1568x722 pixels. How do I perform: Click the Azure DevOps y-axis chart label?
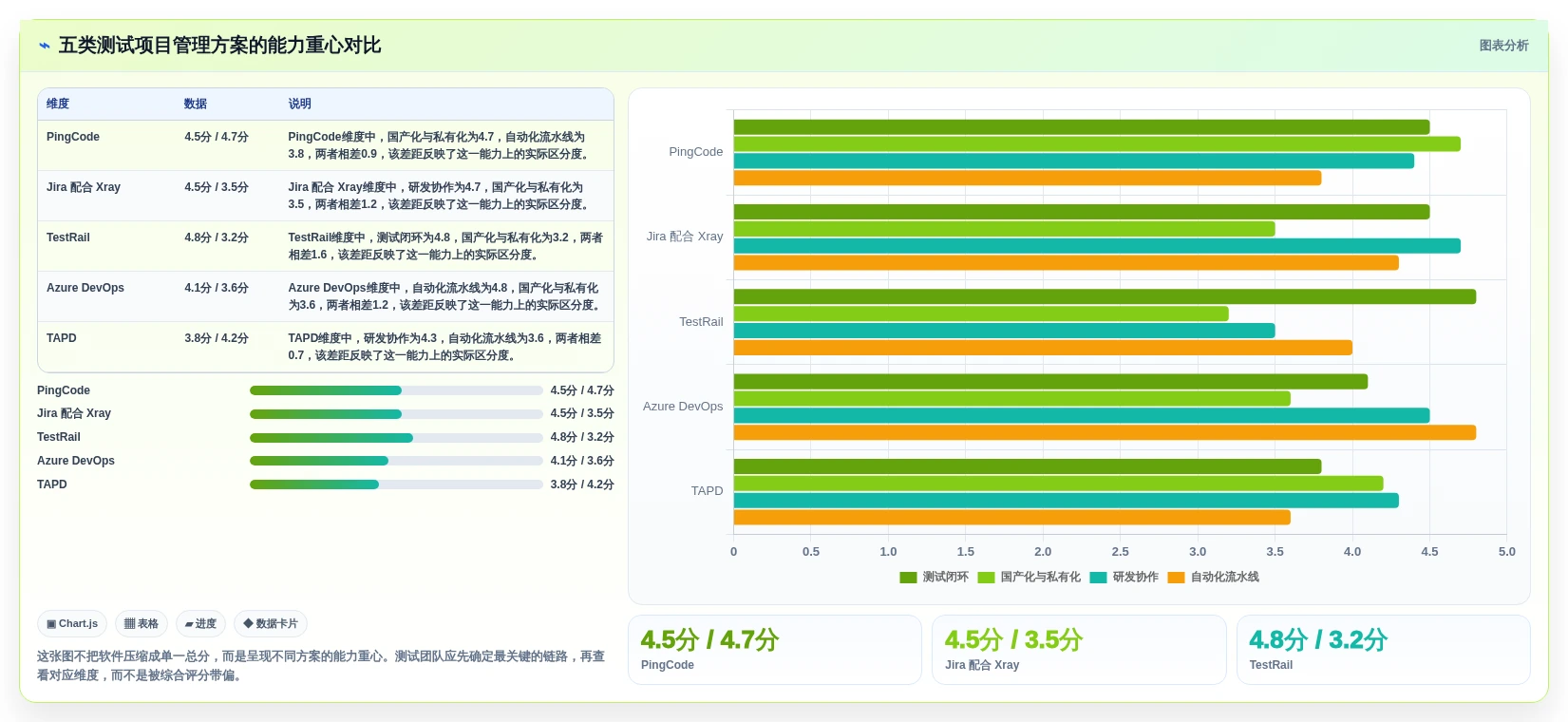point(683,407)
